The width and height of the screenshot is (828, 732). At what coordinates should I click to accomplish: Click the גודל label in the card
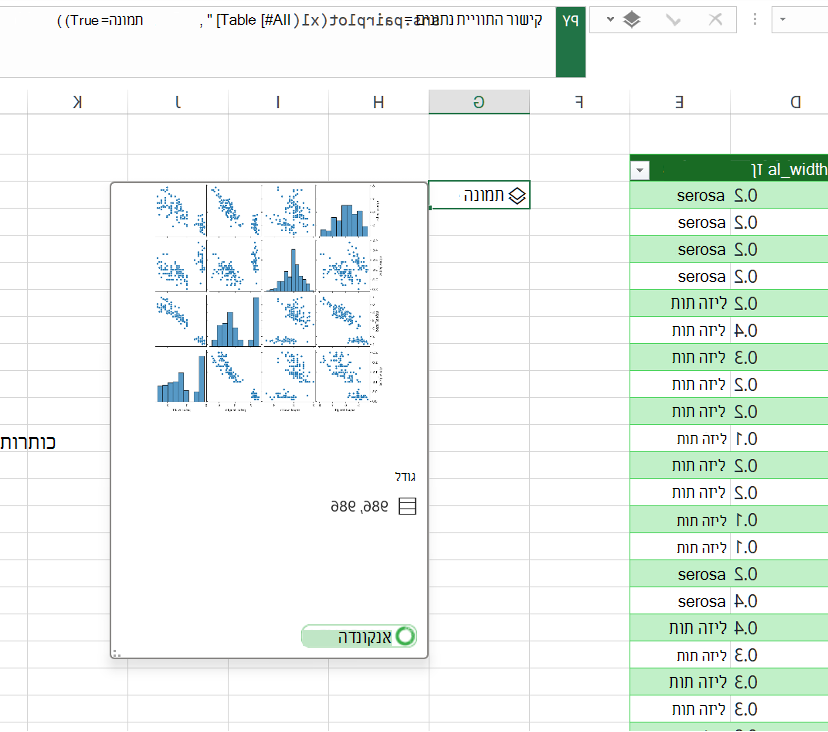[x=405, y=477]
